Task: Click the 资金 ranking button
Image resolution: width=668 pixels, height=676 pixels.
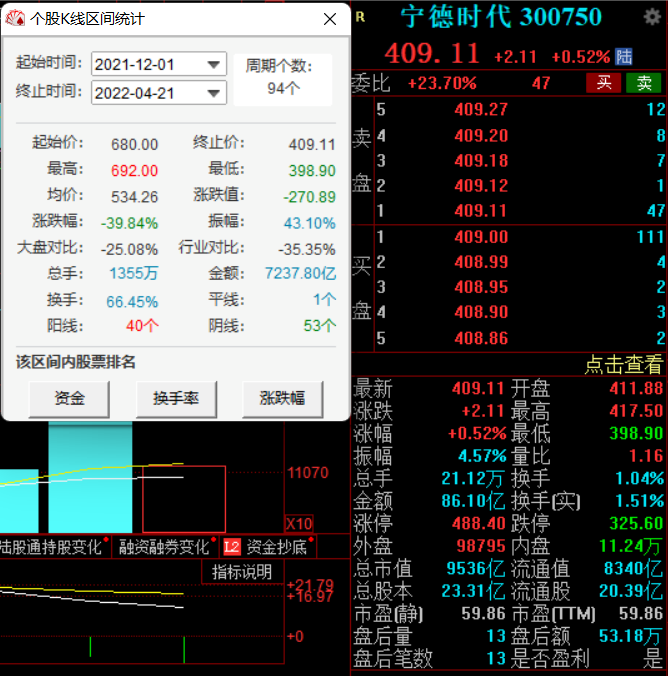Action: [x=69, y=398]
